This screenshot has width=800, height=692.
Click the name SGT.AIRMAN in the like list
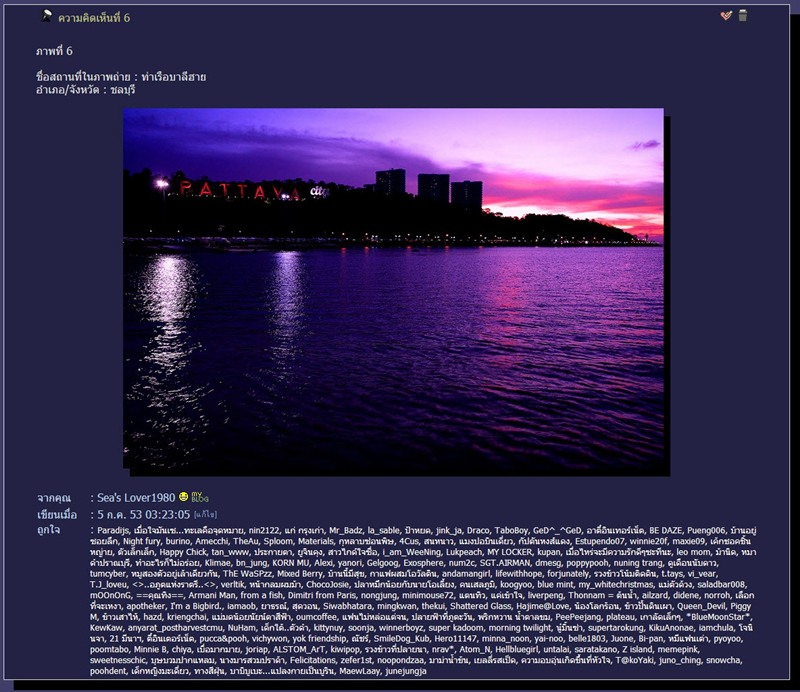(x=507, y=563)
